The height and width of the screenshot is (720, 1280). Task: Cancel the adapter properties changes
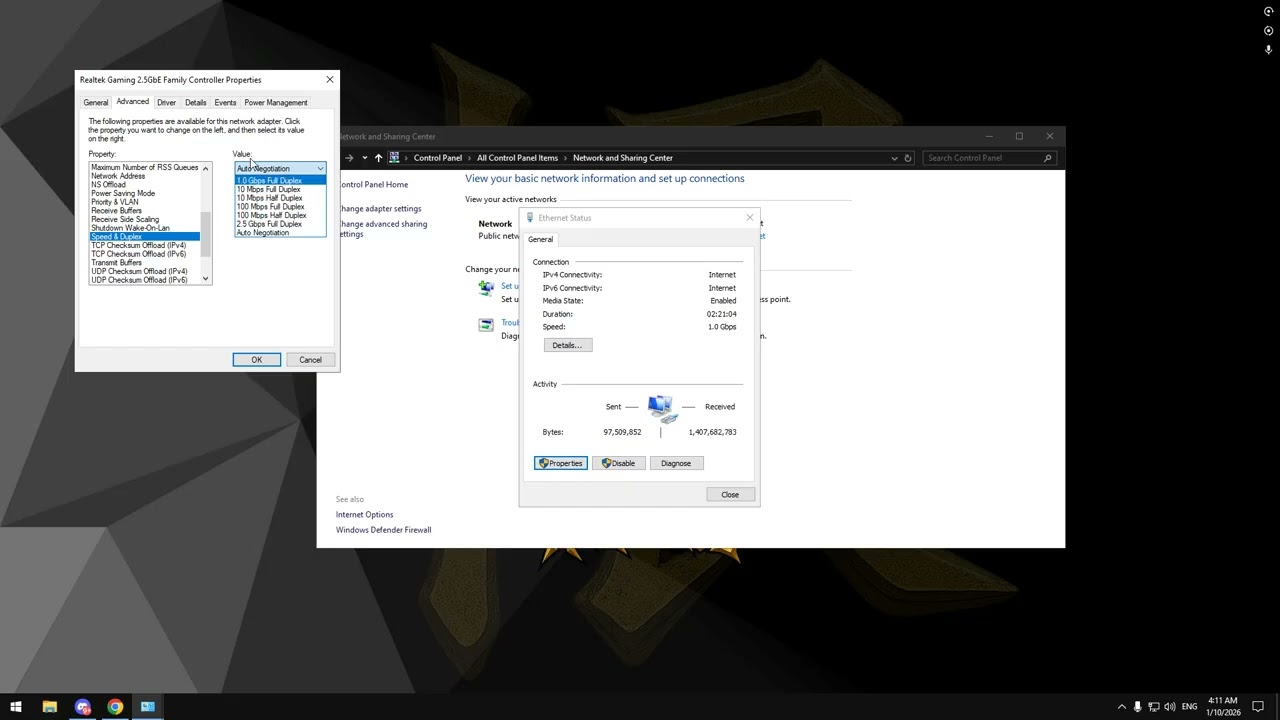[310, 360]
